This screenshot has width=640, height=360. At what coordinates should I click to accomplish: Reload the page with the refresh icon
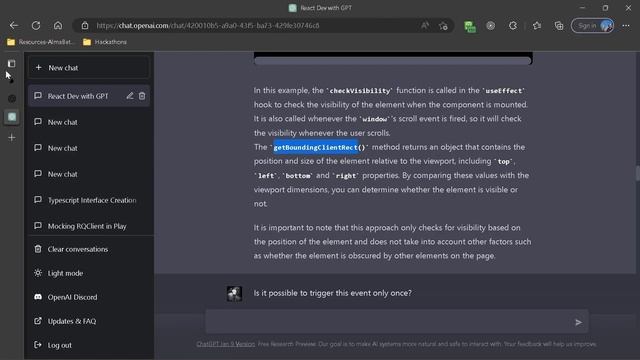[36, 26]
